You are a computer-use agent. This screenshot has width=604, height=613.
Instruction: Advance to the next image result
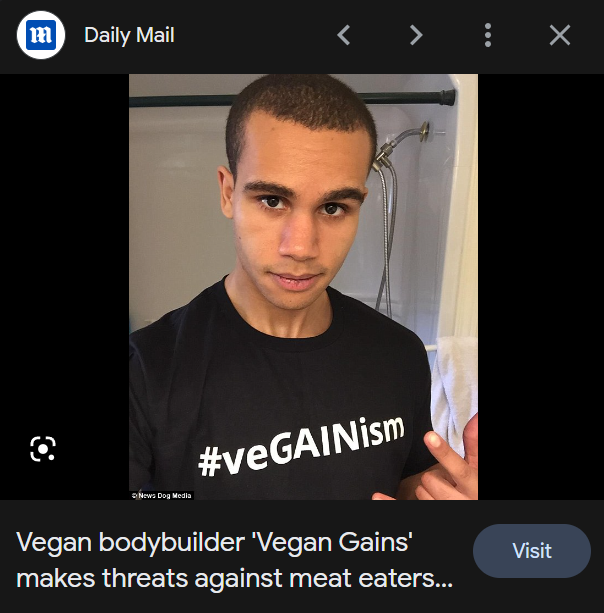[416, 35]
